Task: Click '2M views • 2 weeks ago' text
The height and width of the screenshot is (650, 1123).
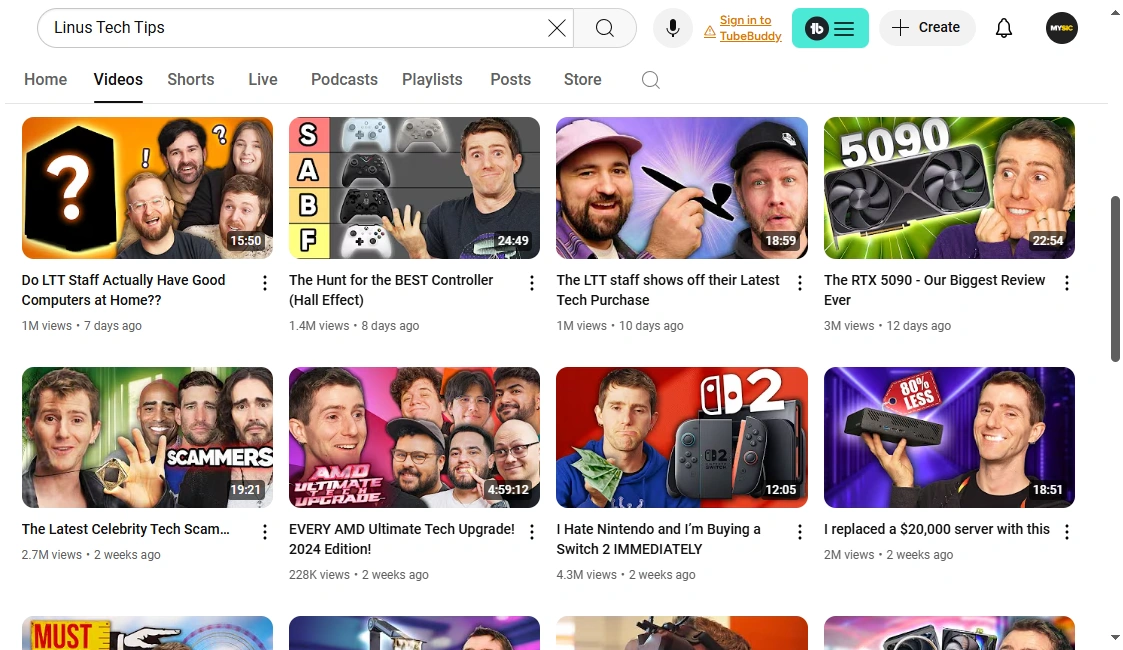Action: [888, 555]
